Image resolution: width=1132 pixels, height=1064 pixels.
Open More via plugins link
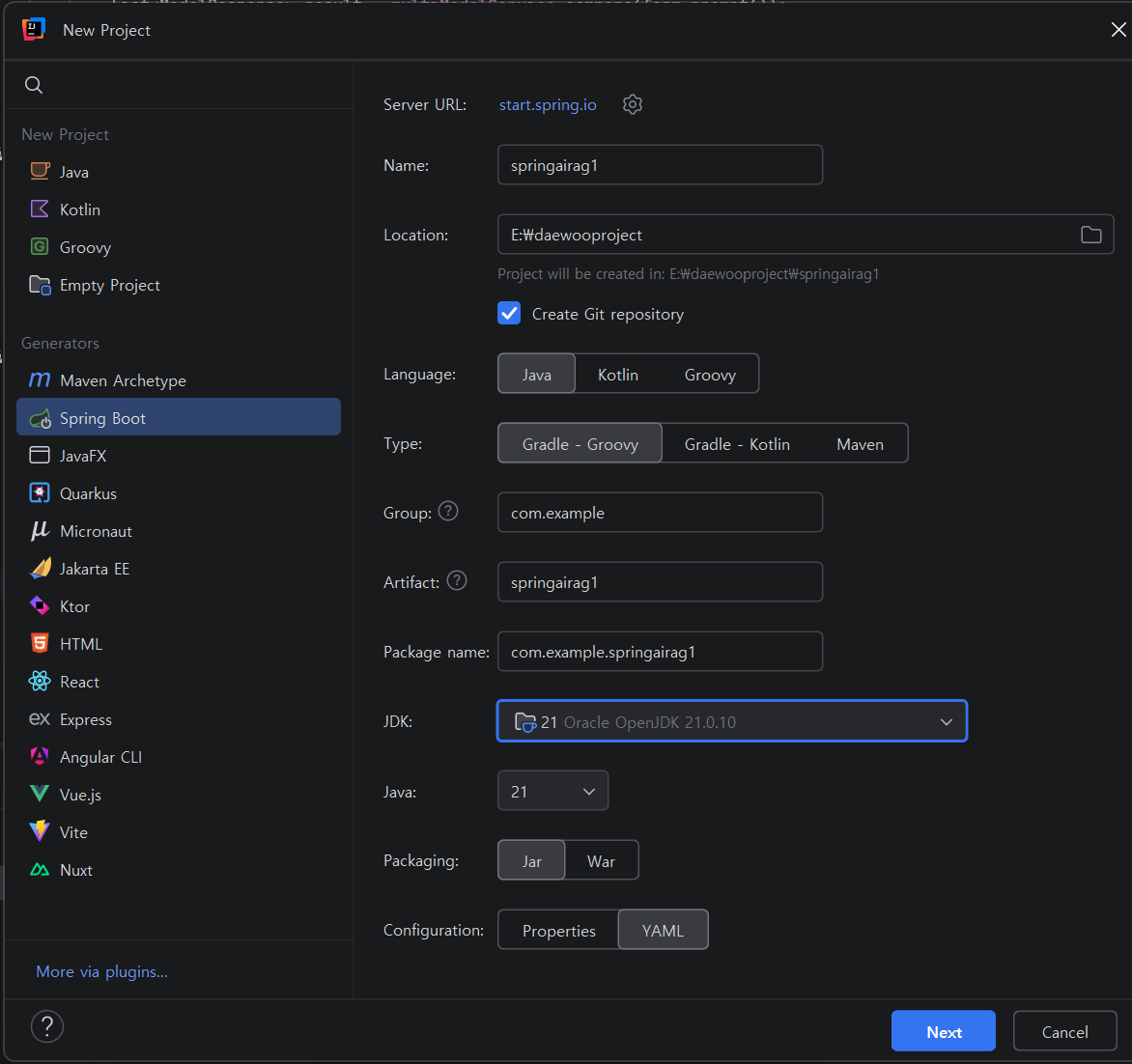[x=101, y=971]
